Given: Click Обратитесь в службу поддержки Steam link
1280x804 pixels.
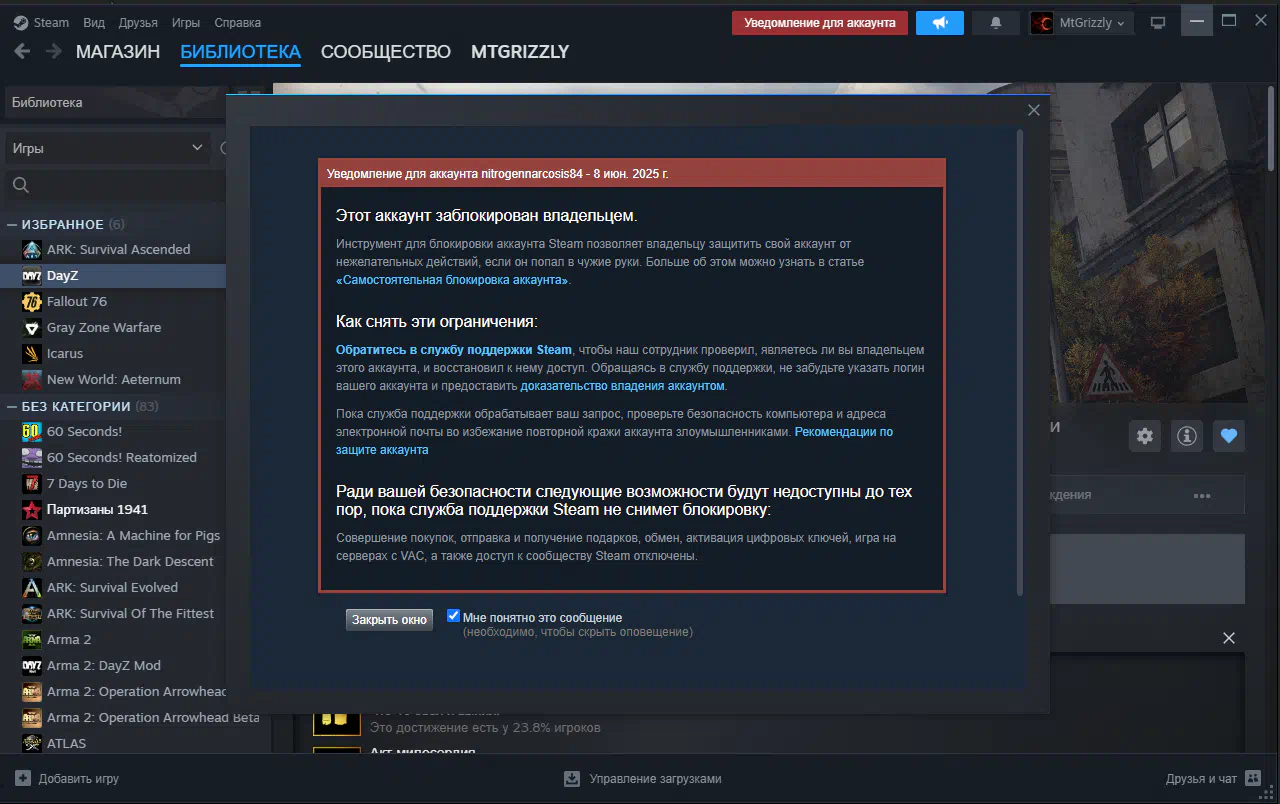Looking at the screenshot, I should [x=454, y=350].
